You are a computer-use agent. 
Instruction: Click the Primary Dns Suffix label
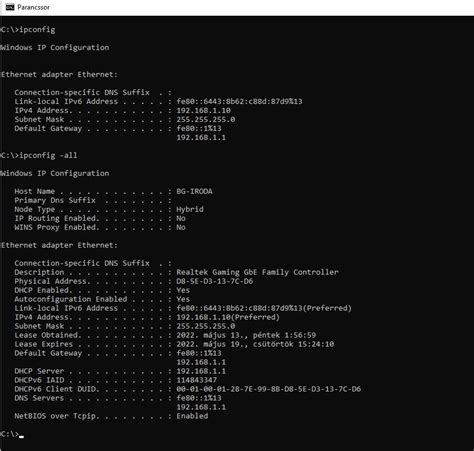click(55, 200)
